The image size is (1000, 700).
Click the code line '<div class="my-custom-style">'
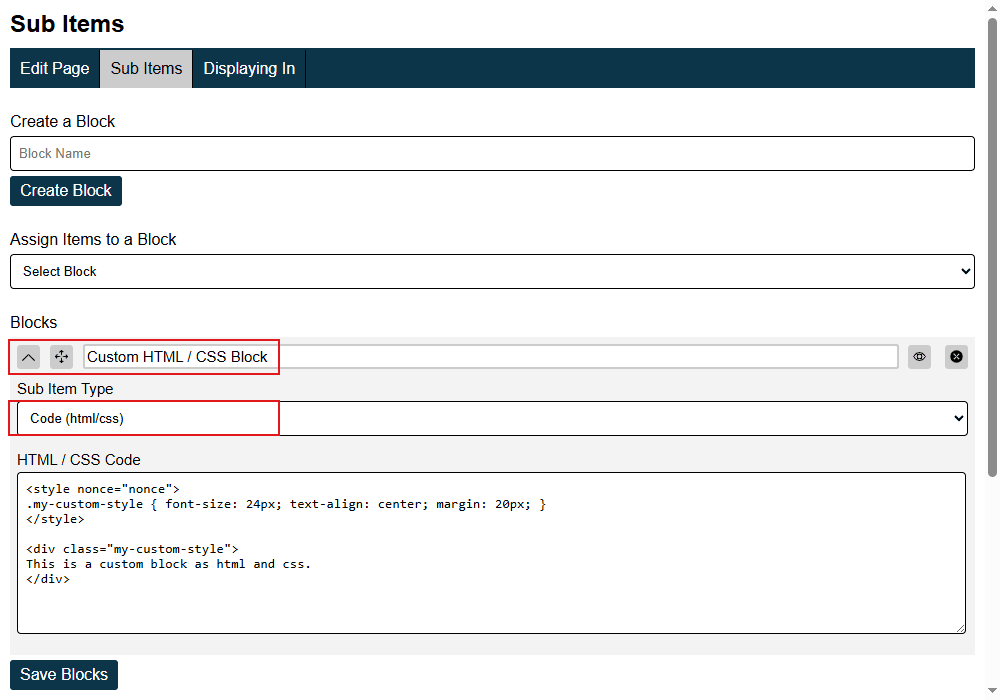coord(132,549)
